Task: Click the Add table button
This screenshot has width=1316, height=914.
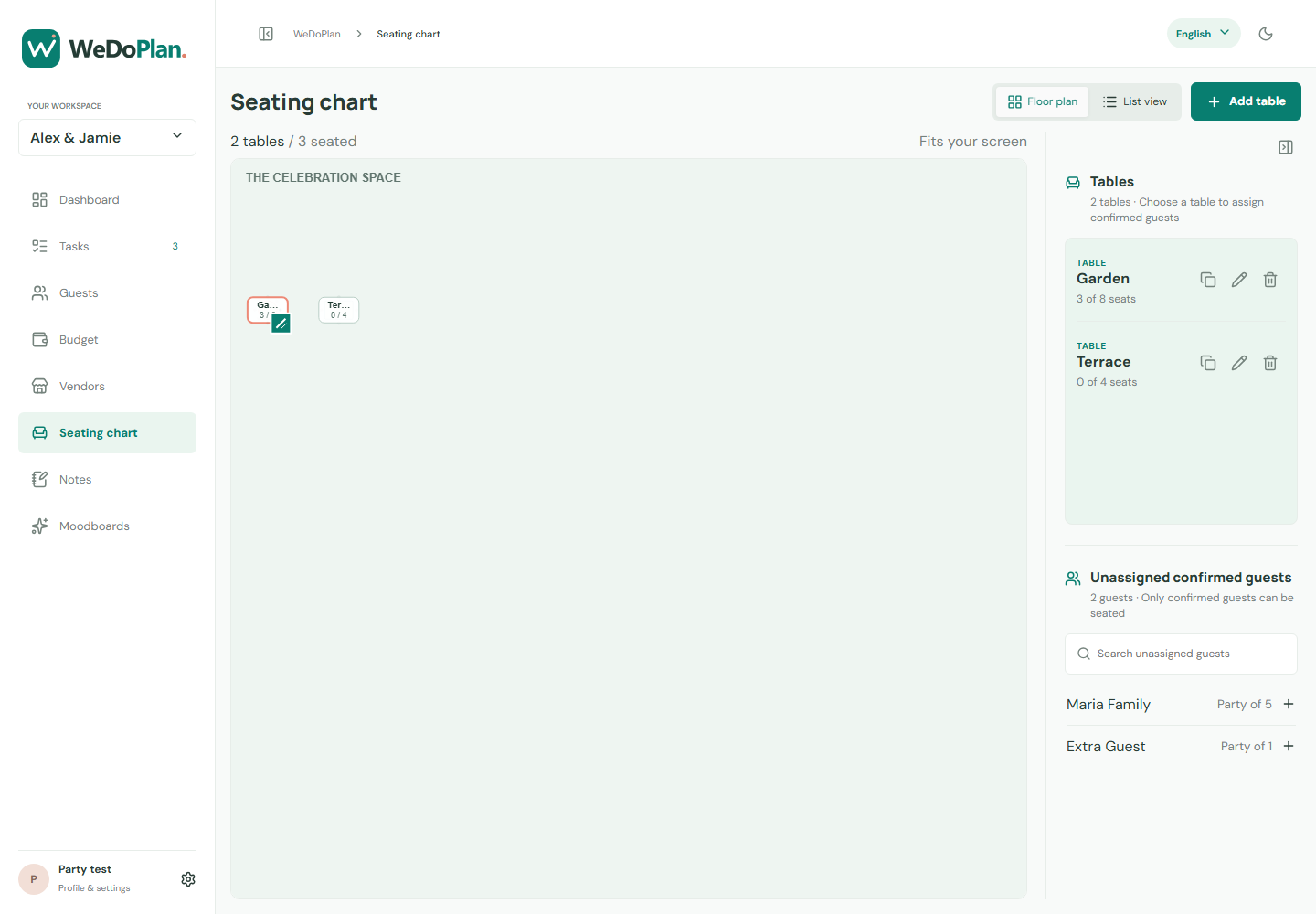Action: click(1246, 101)
